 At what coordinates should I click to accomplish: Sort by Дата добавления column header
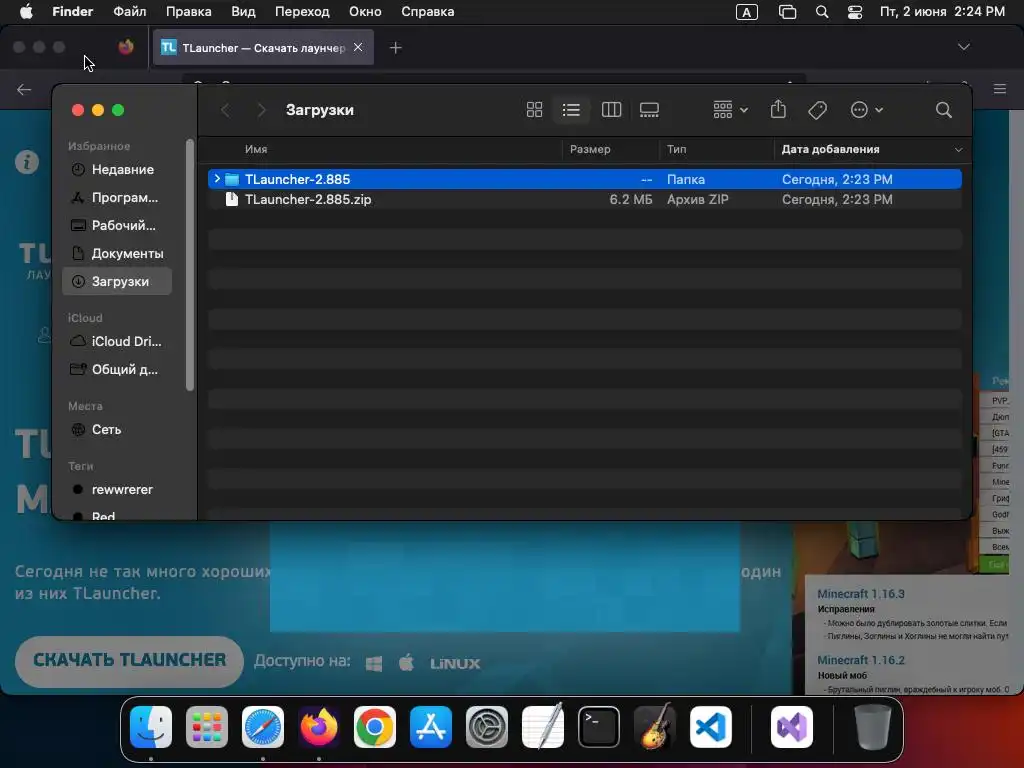[830, 149]
